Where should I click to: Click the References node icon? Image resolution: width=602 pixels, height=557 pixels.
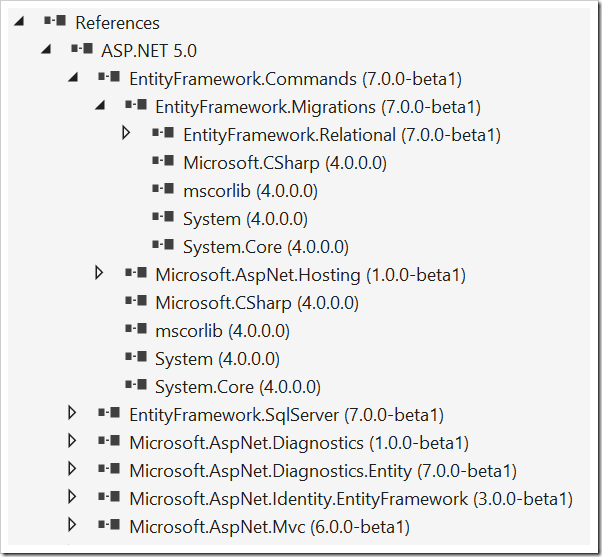55,20
